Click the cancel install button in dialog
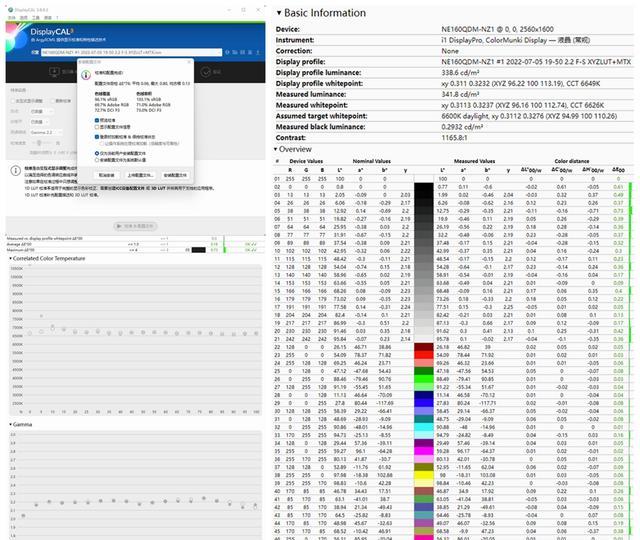This screenshot has width=640, height=540. pos(107,175)
